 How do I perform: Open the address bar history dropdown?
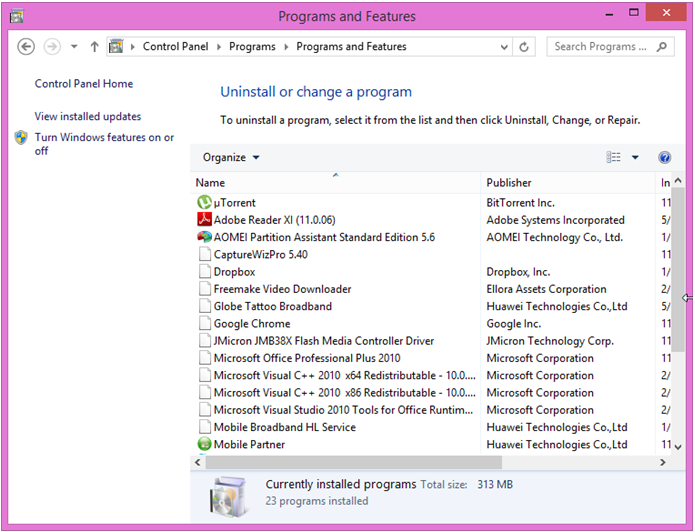pyautogui.click(x=504, y=47)
